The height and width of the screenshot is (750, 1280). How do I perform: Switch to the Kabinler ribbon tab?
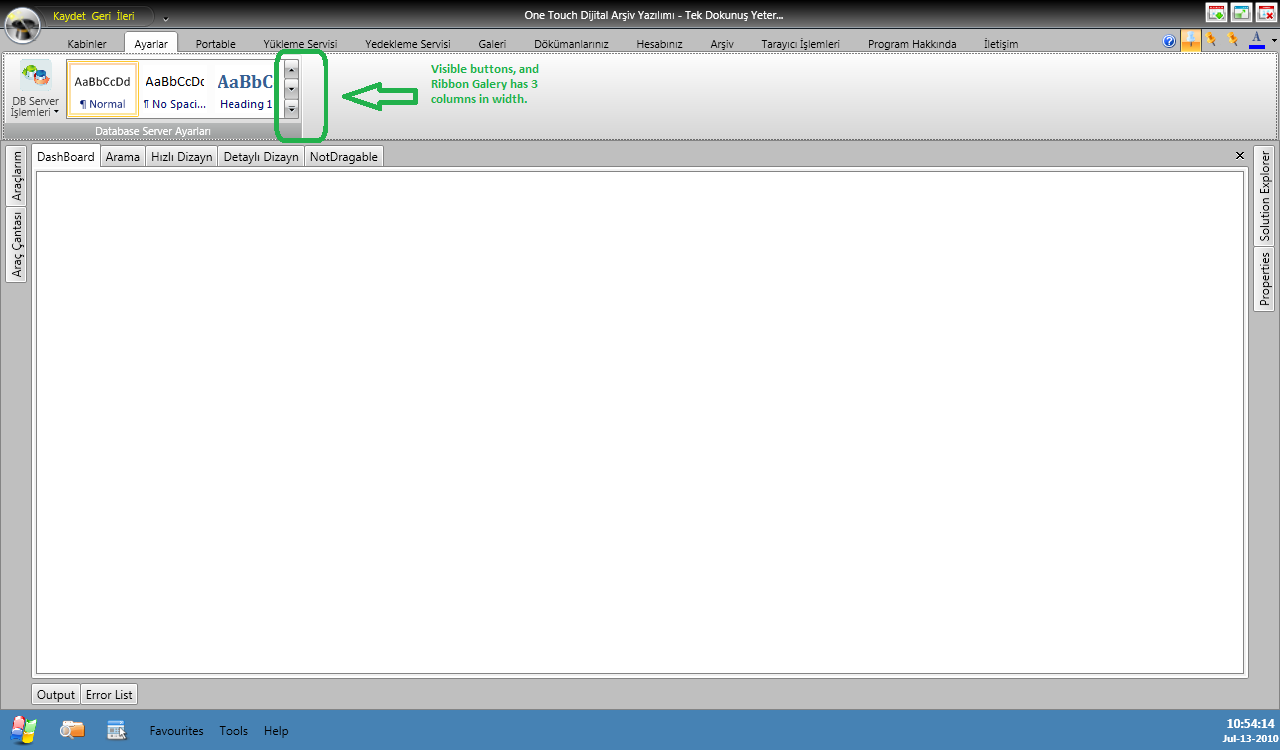click(x=87, y=44)
